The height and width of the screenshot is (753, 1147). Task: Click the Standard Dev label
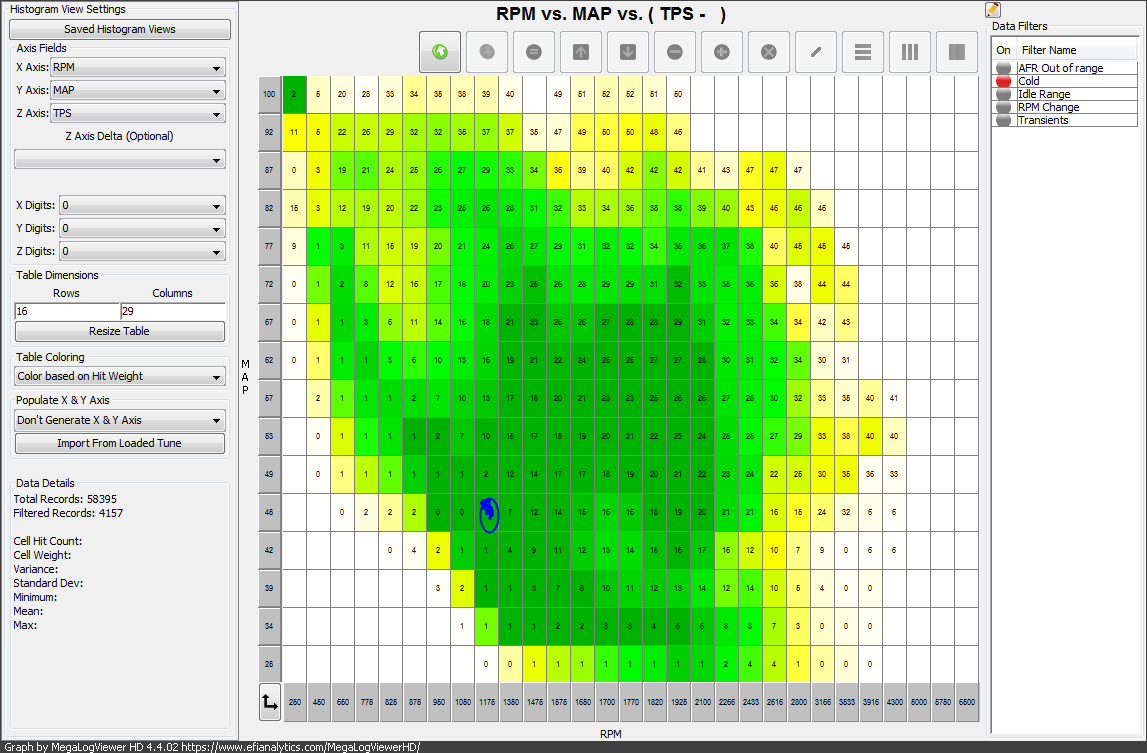(48, 583)
